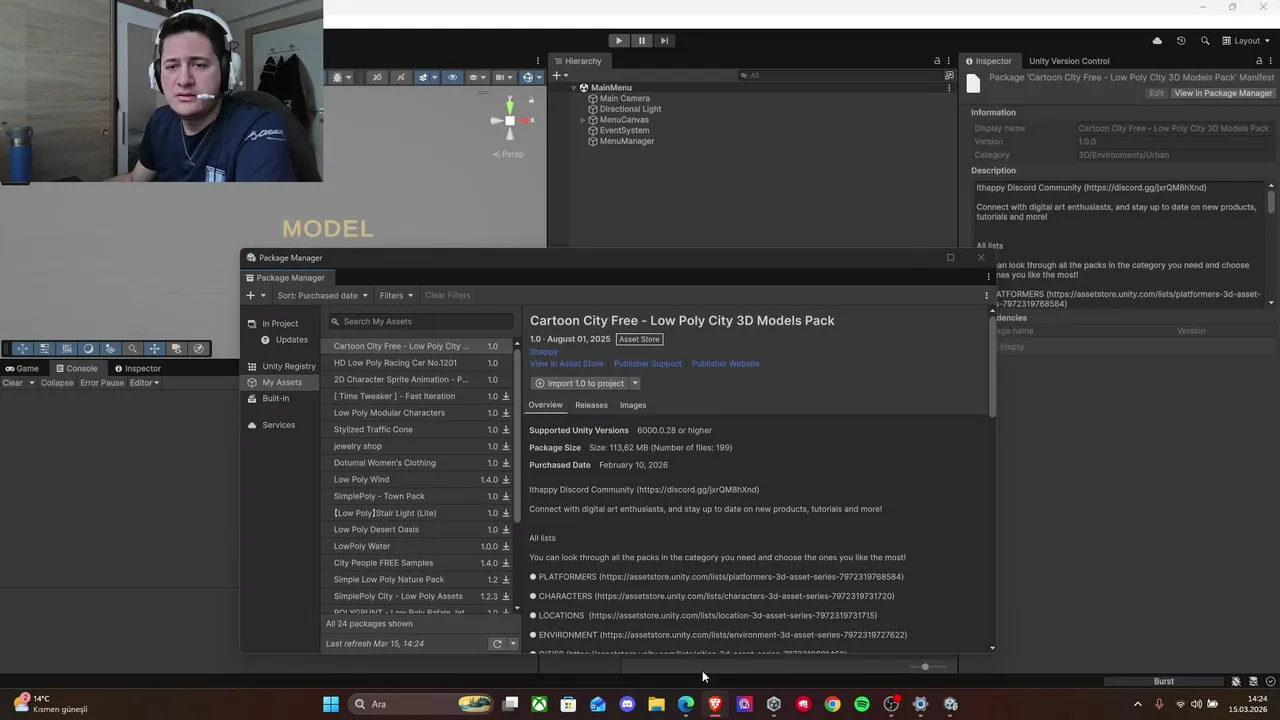Toggle Collapse in the Console toolbar
The height and width of the screenshot is (720, 1280).
57,383
